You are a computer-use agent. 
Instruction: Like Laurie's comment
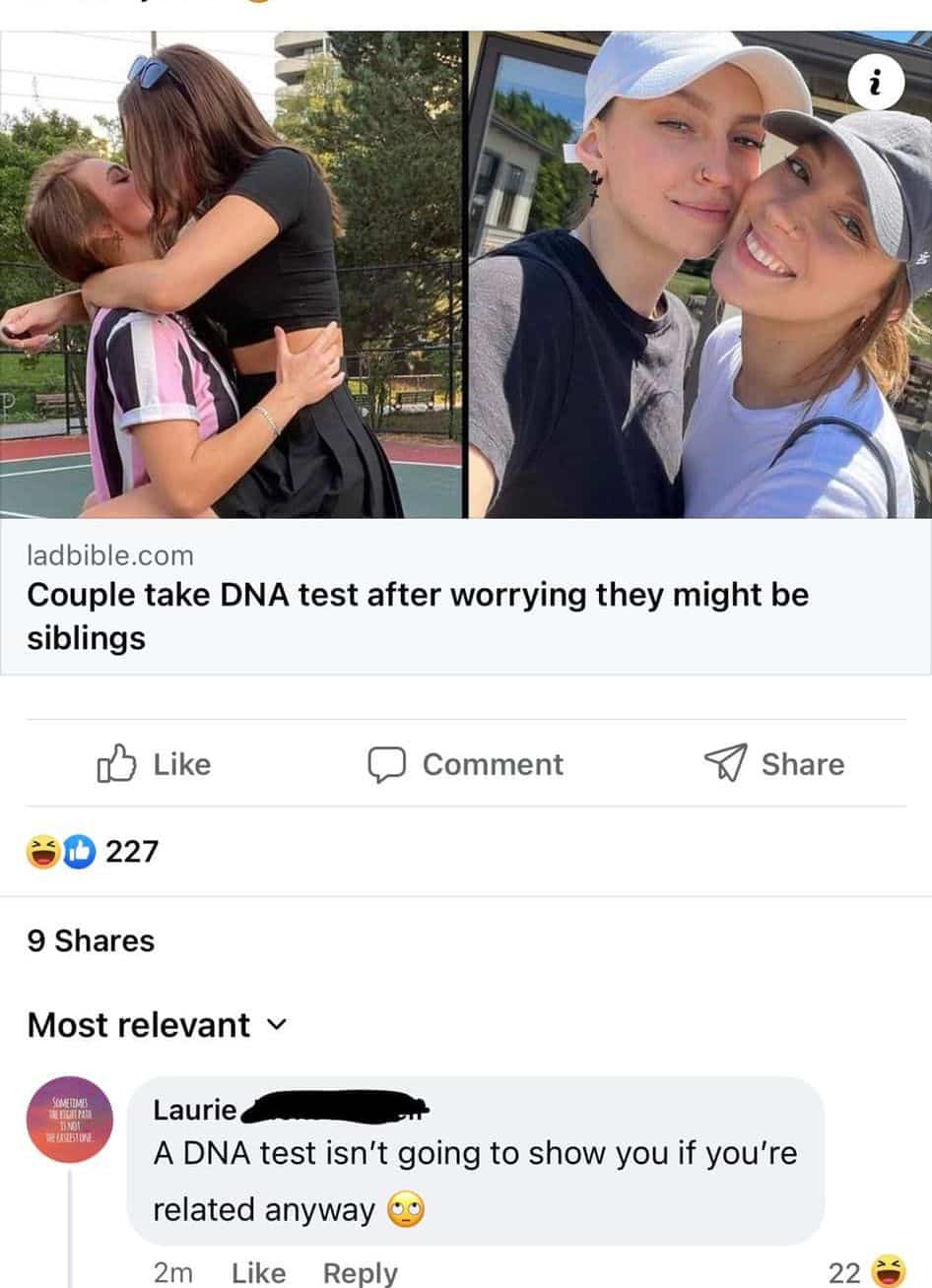(x=258, y=1273)
